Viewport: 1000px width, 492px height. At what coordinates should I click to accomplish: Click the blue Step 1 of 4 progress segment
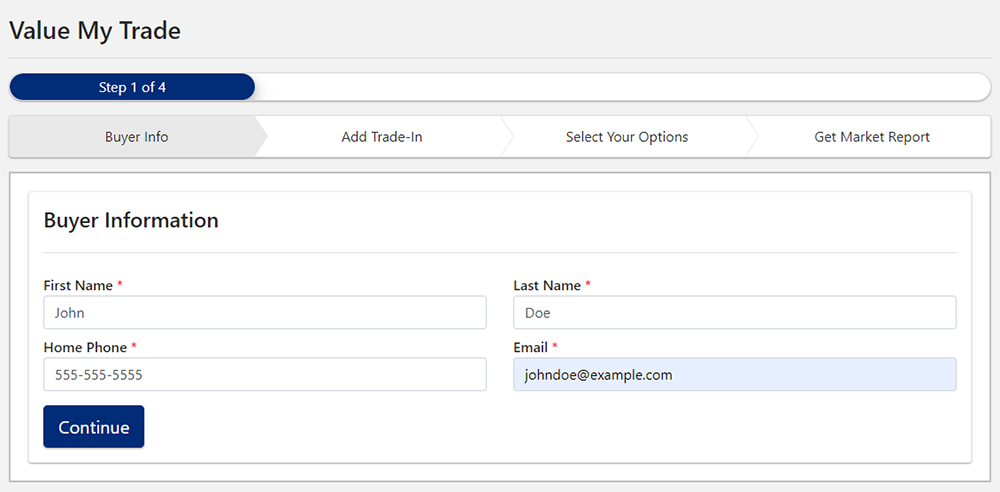tap(132, 88)
